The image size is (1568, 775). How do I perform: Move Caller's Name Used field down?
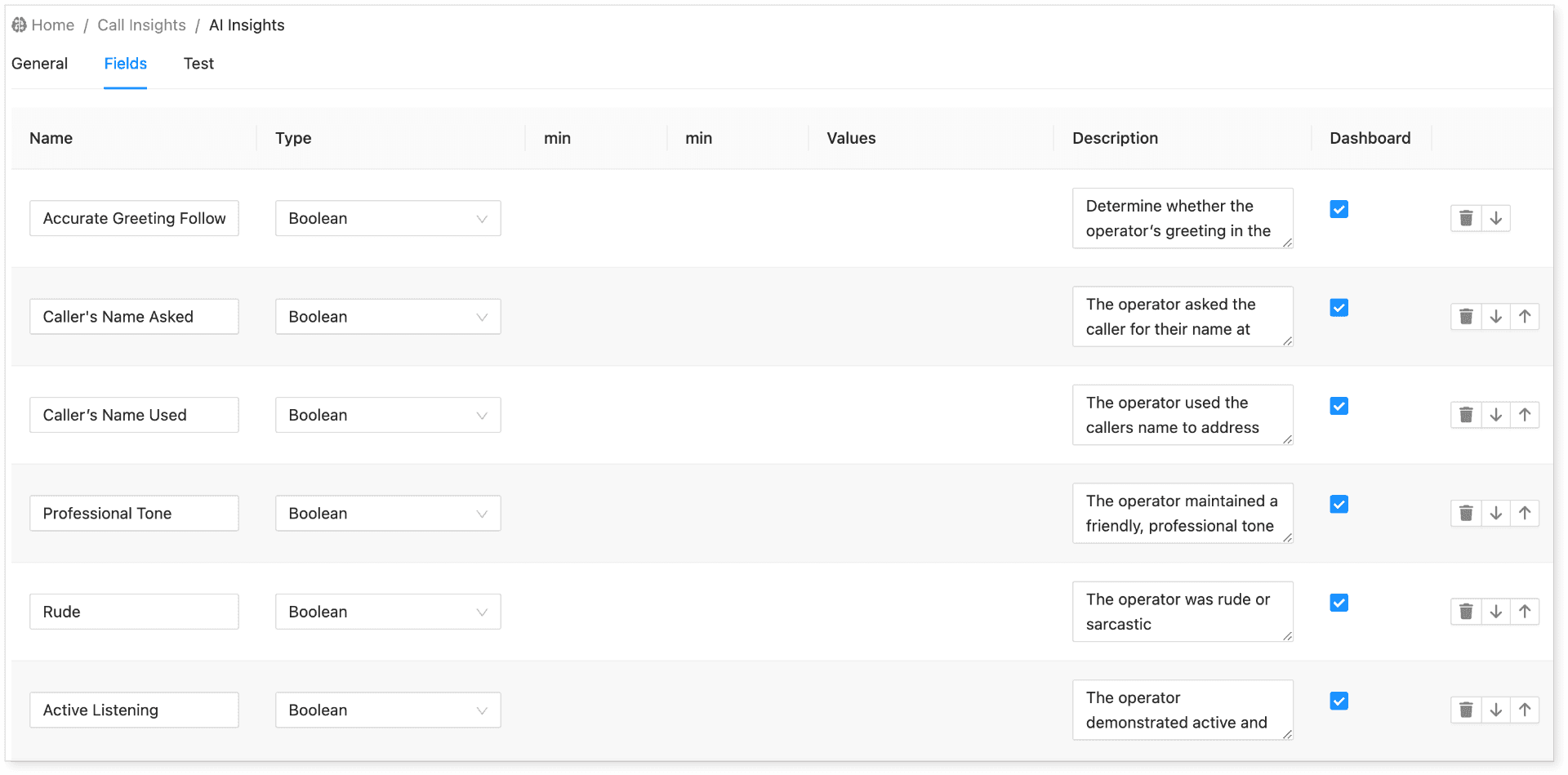1495,415
